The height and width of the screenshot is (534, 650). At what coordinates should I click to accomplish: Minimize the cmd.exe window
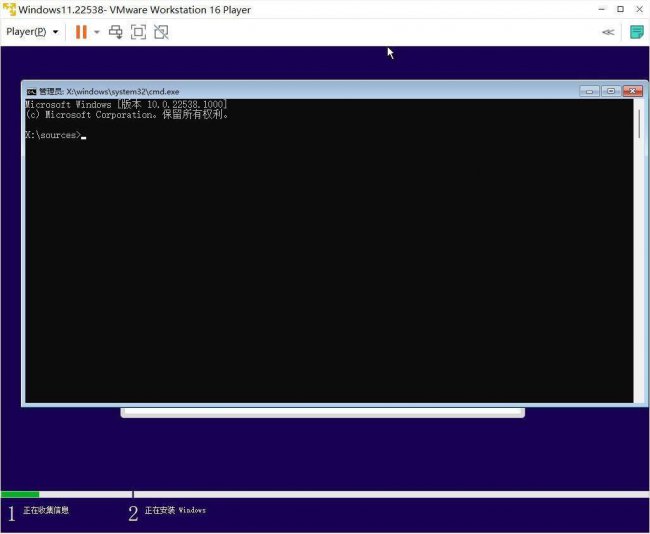(589, 91)
